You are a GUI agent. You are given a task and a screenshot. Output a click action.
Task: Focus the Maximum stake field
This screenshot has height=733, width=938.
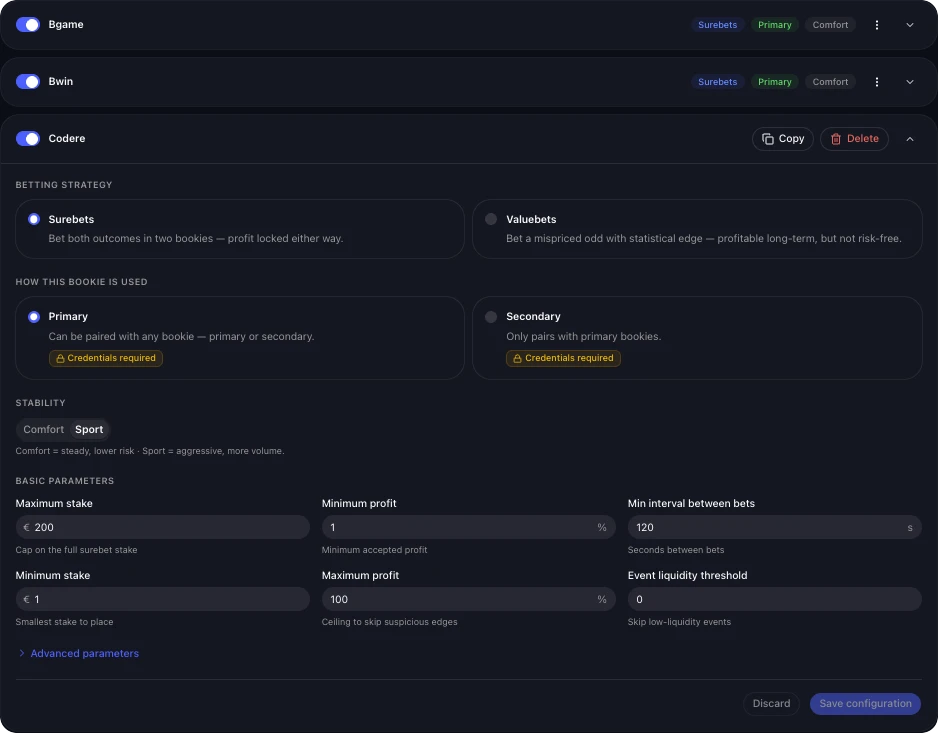[163, 527]
